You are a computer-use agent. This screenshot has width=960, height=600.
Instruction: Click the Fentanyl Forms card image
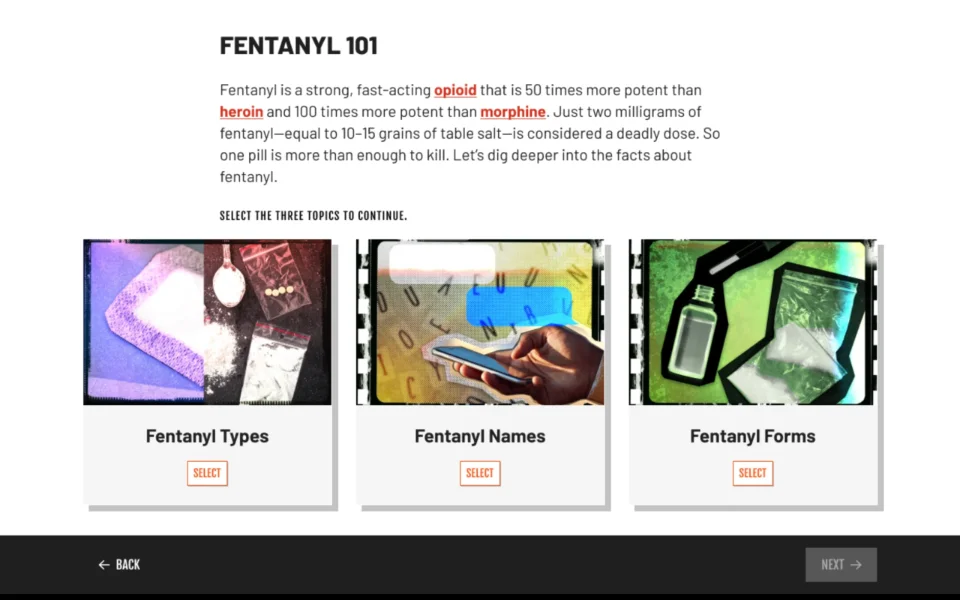coord(752,322)
